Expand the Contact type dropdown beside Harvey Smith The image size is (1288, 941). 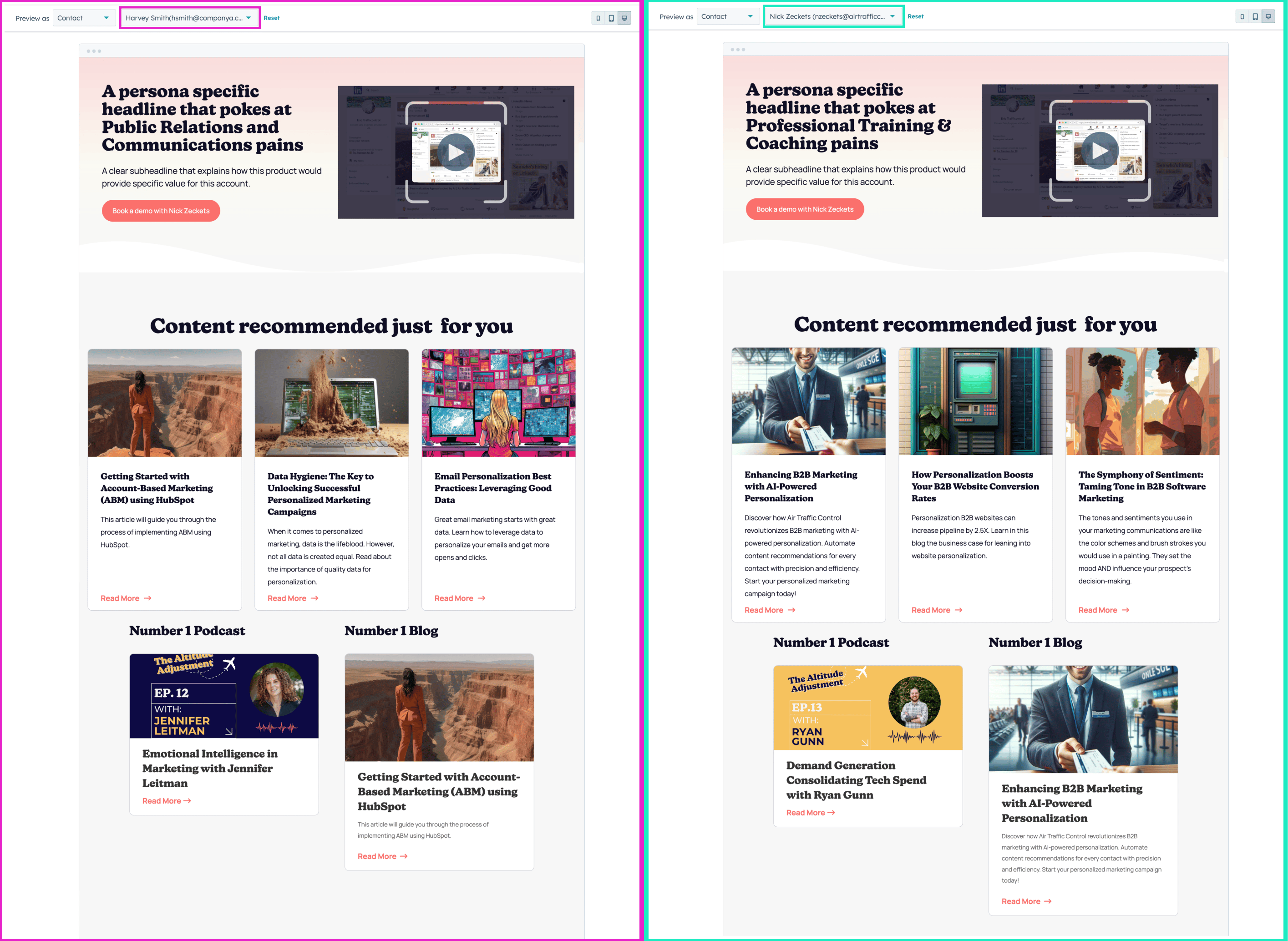pyautogui.click(x=83, y=18)
